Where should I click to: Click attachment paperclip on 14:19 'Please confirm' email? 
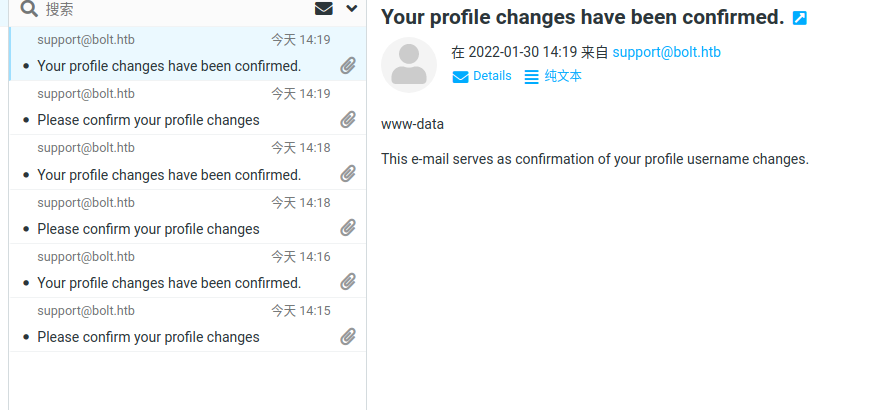(x=348, y=120)
